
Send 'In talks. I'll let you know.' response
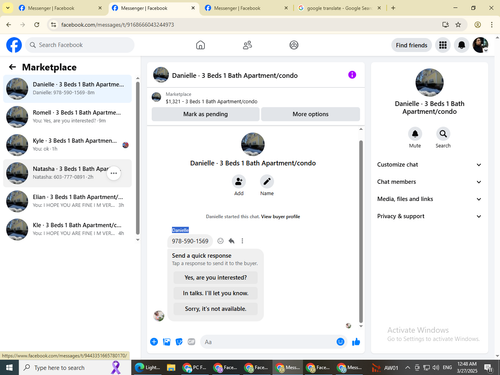coord(216,293)
